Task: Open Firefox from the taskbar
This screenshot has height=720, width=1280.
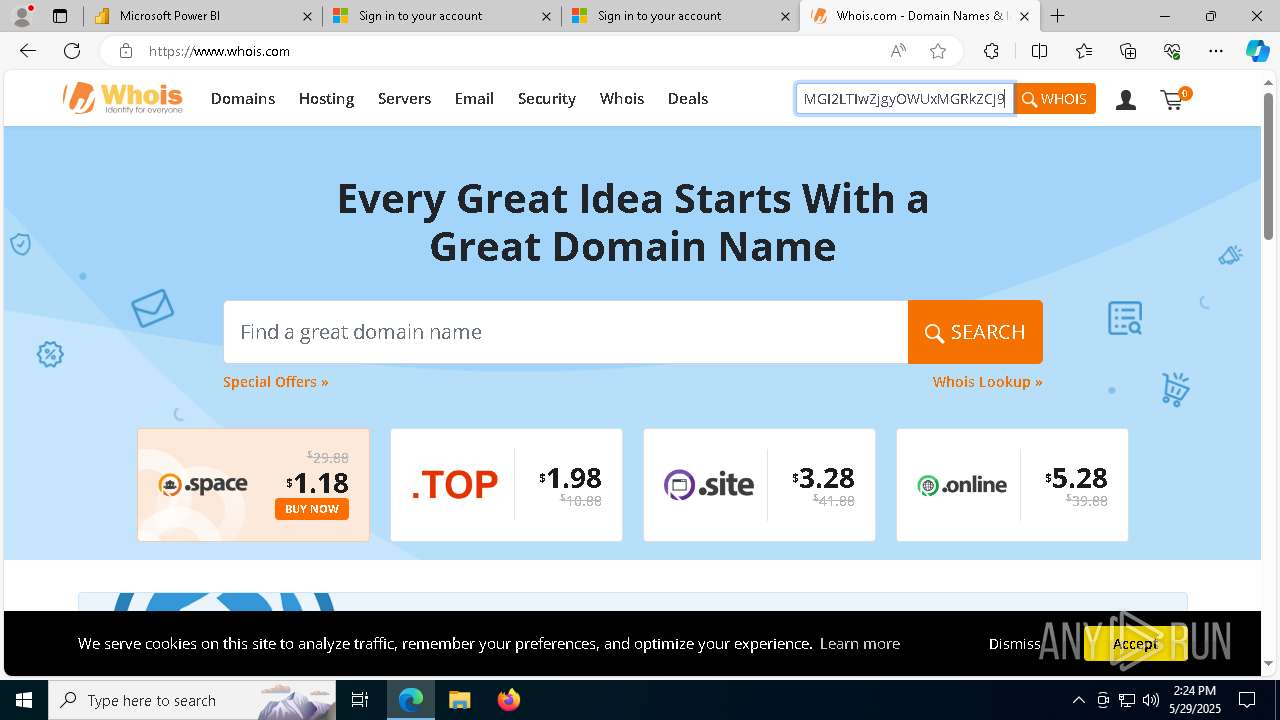Action: tap(509, 700)
